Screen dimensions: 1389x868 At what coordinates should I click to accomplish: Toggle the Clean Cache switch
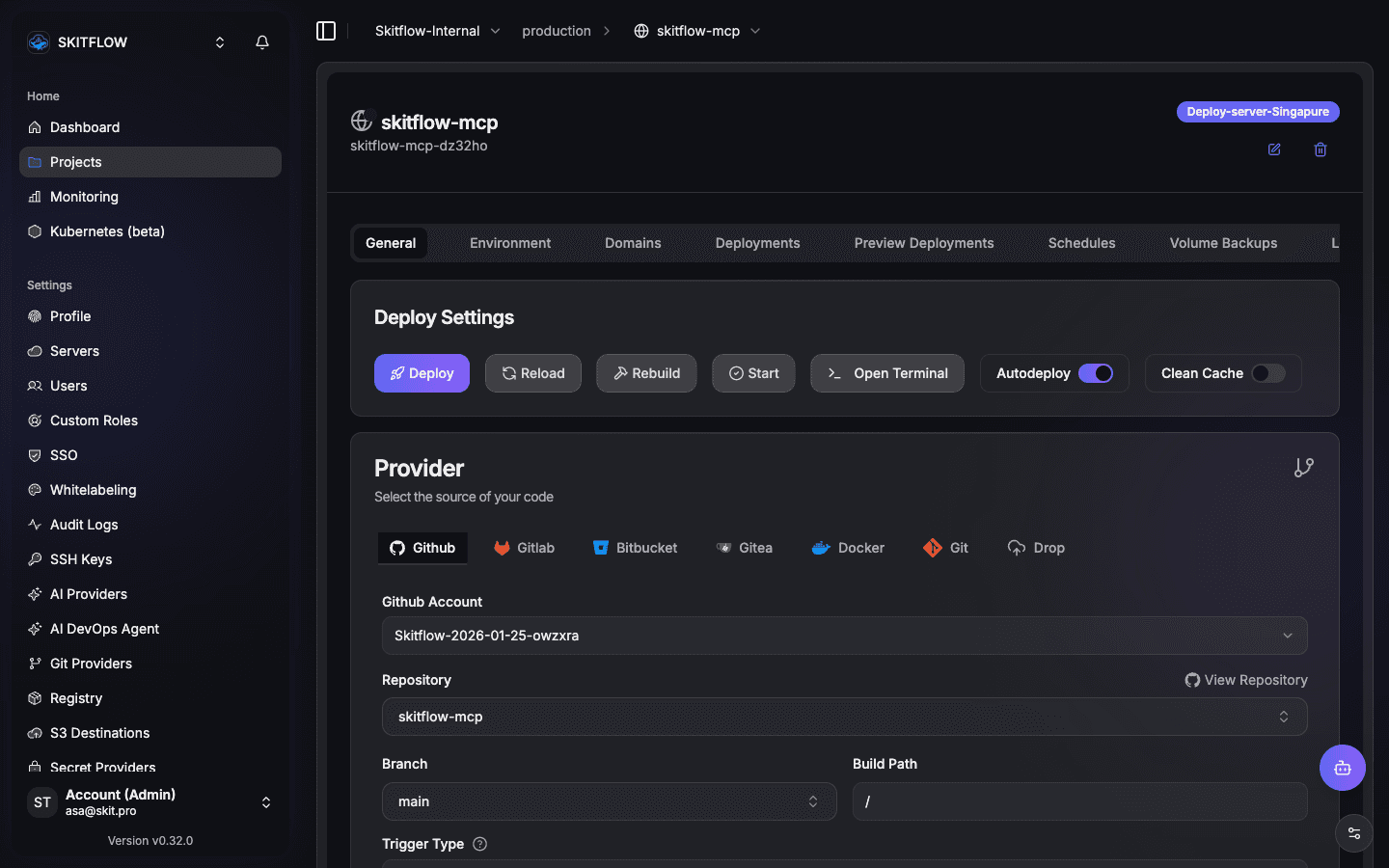coord(1268,373)
